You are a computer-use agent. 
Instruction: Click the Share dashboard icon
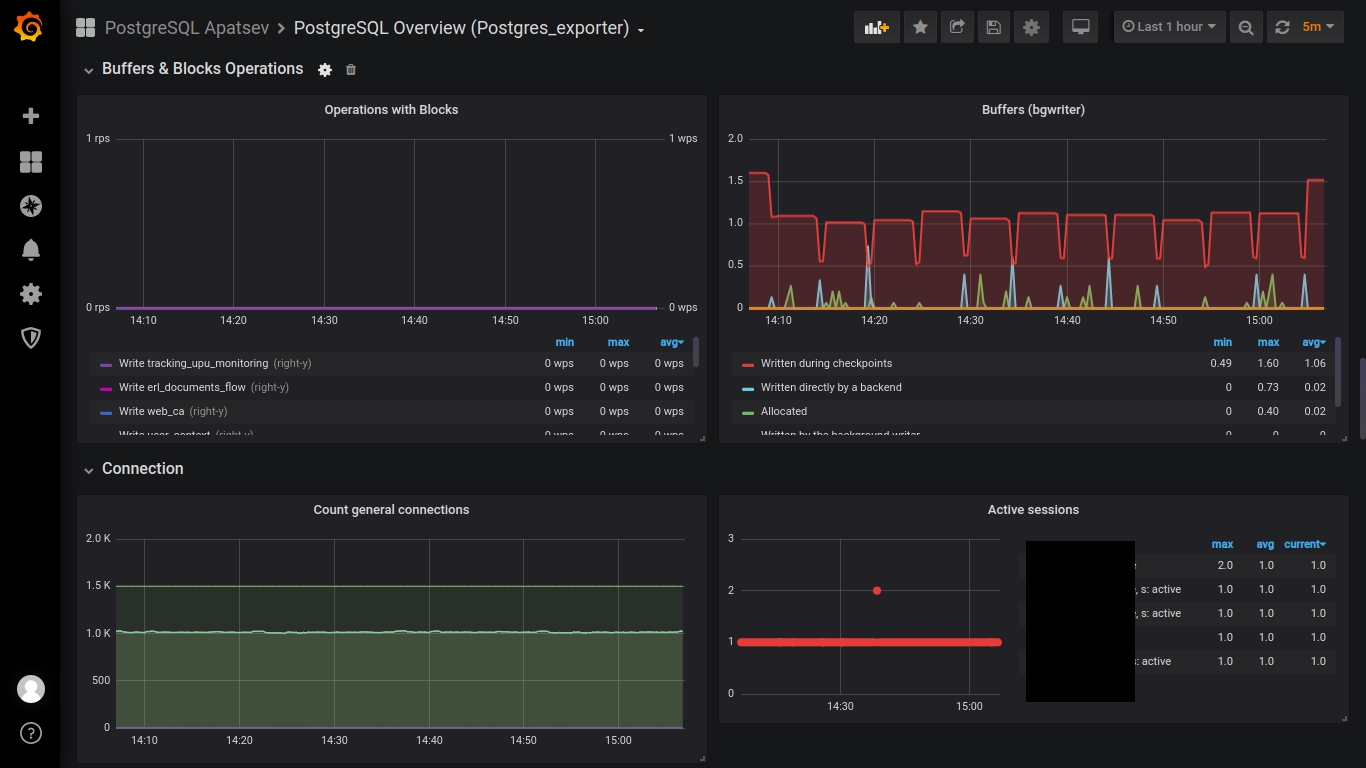coord(957,27)
